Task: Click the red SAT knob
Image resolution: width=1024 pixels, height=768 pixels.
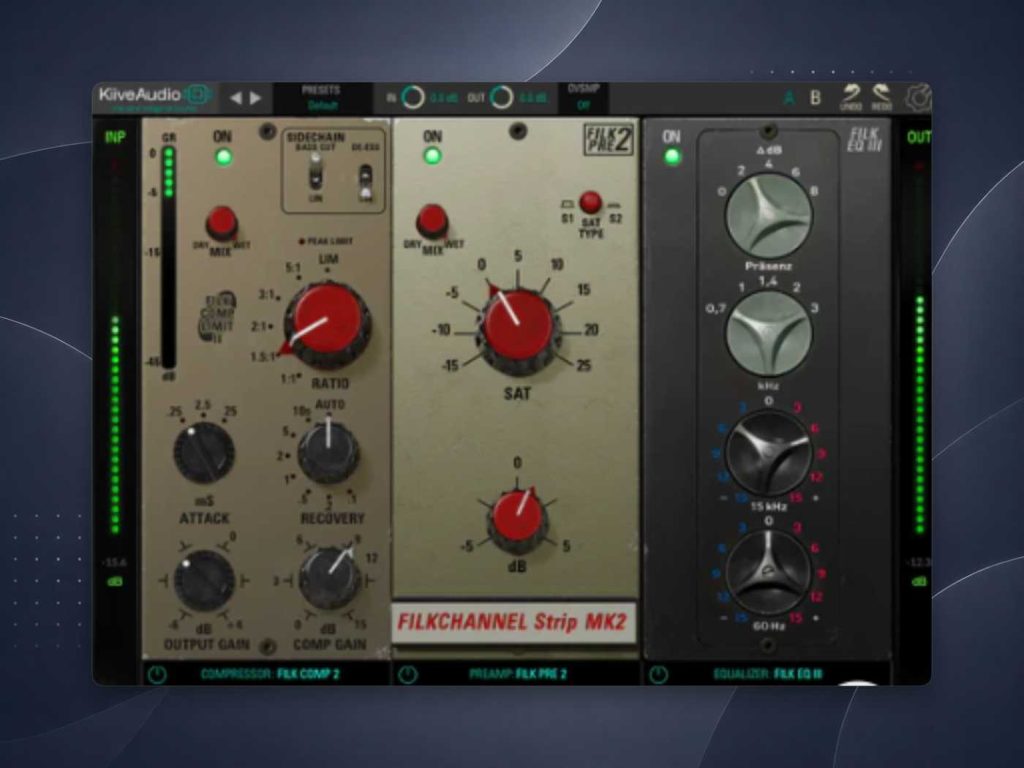Action: coord(519,329)
